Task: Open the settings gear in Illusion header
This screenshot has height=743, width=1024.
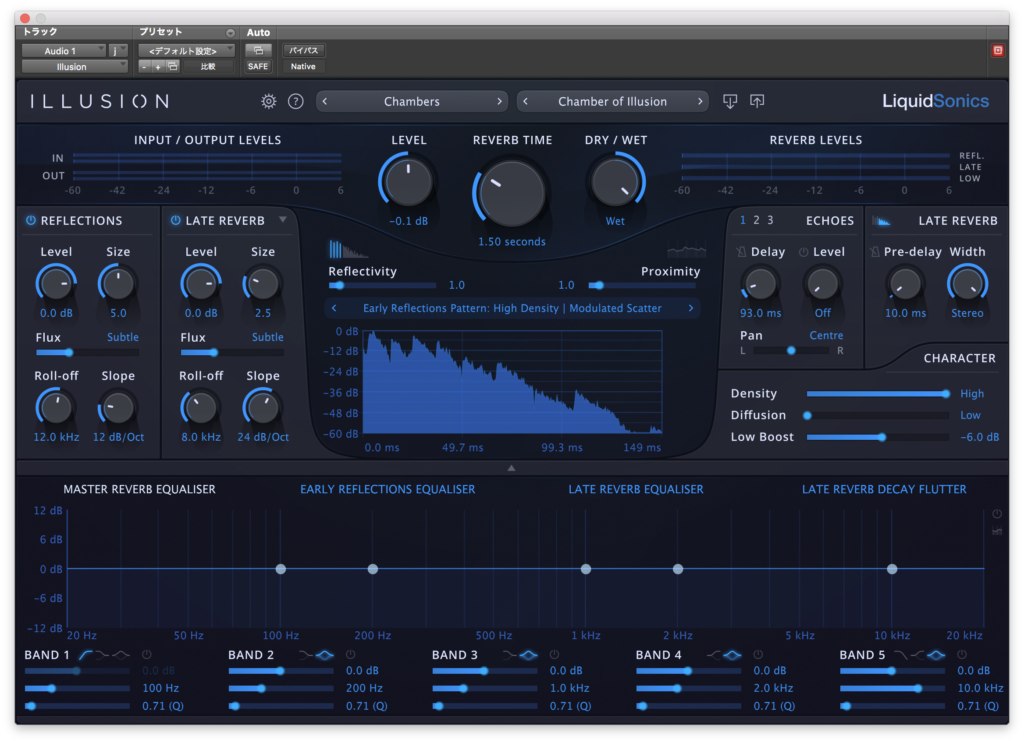Action: (268, 101)
